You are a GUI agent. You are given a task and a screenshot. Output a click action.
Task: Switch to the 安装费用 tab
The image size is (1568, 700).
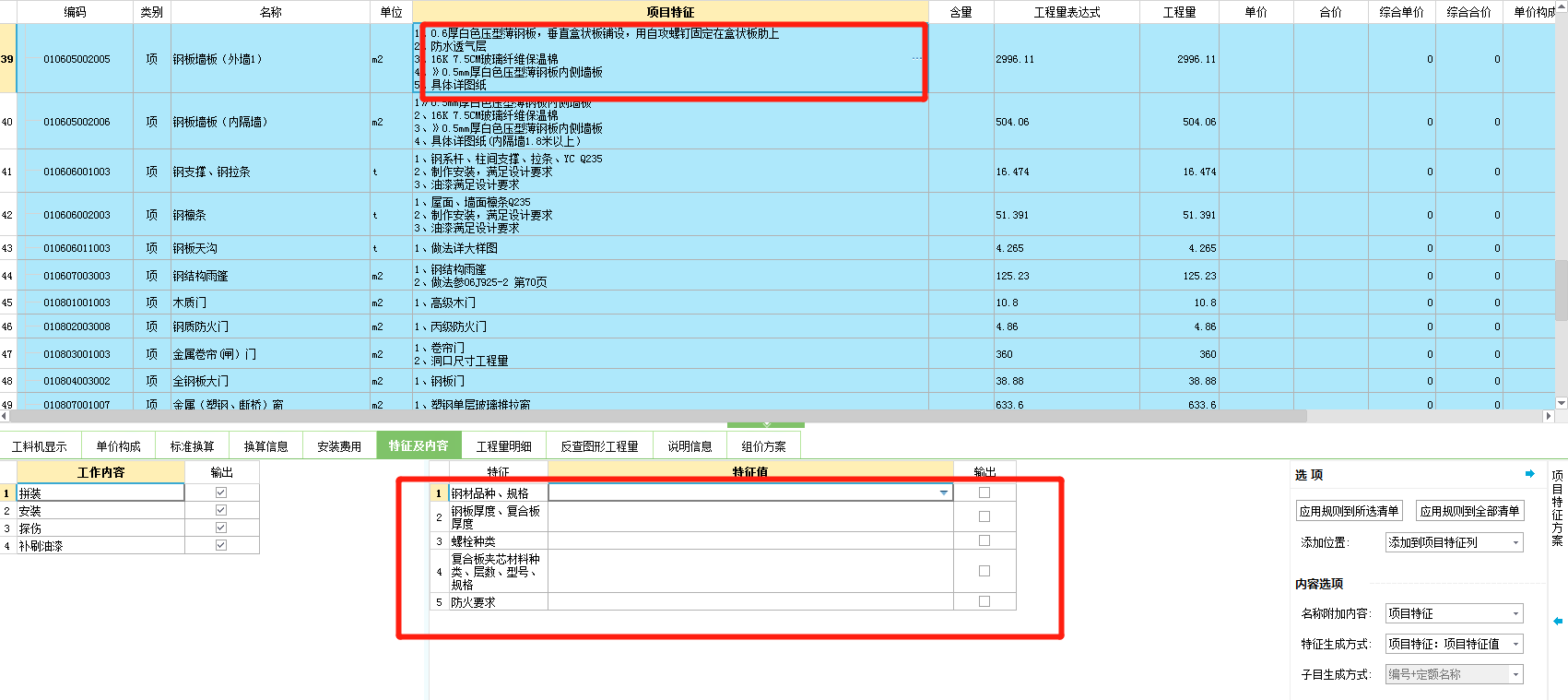(x=339, y=446)
